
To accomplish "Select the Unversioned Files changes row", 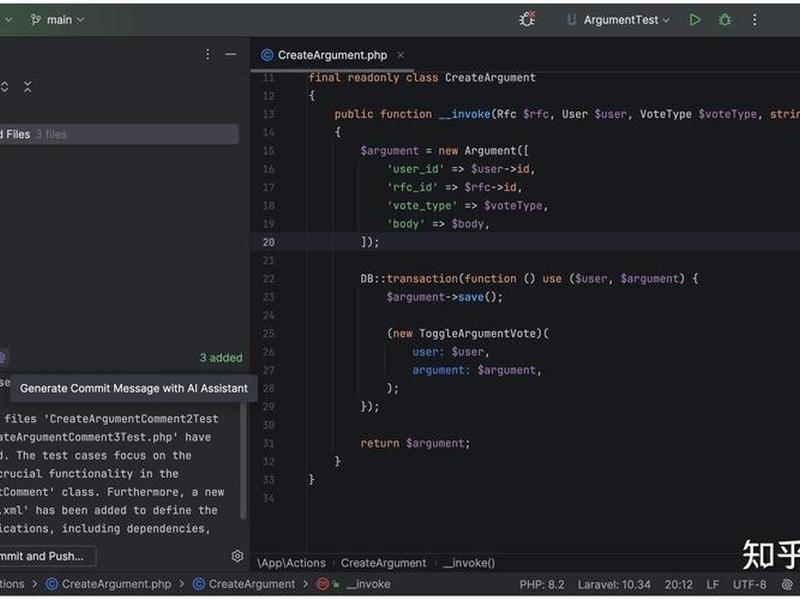I will coord(119,134).
